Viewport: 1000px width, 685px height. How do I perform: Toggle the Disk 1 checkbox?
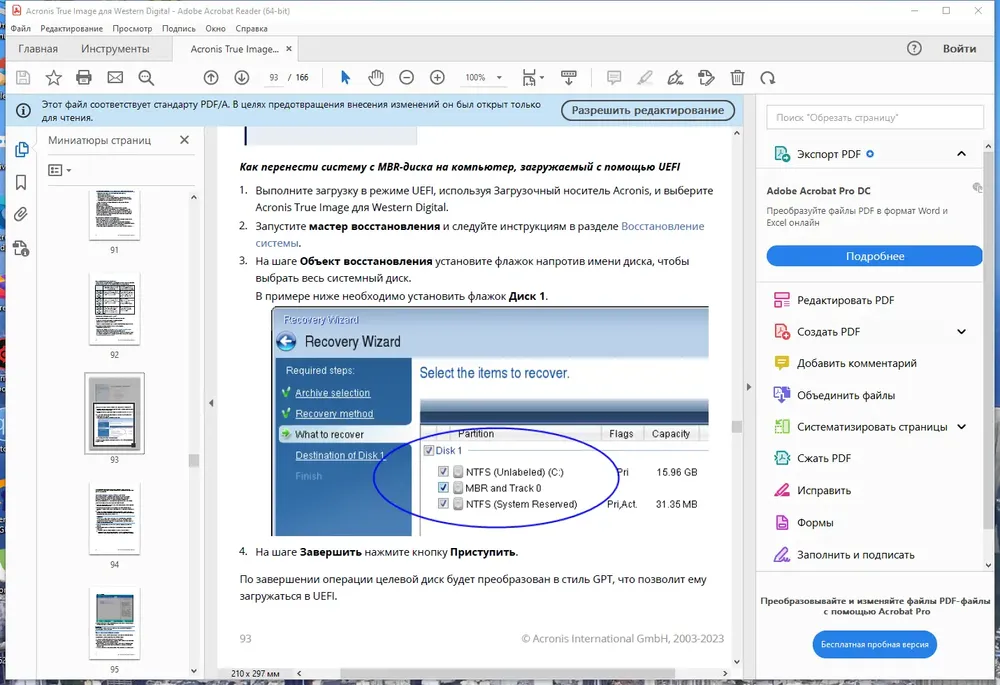(x=429, y=450)
